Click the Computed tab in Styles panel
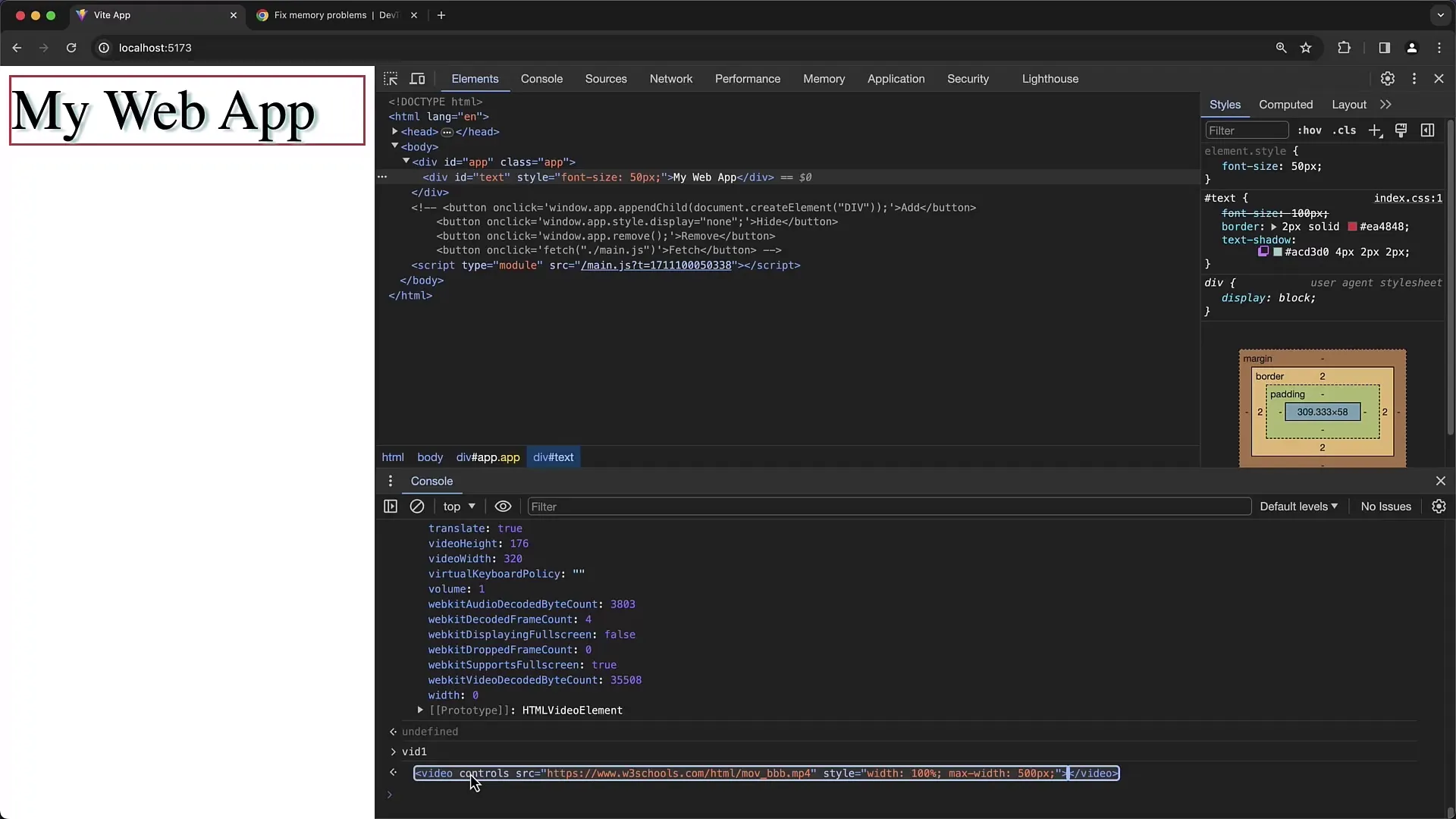This screenshot has height=819, width=1456. (1286, 104)
